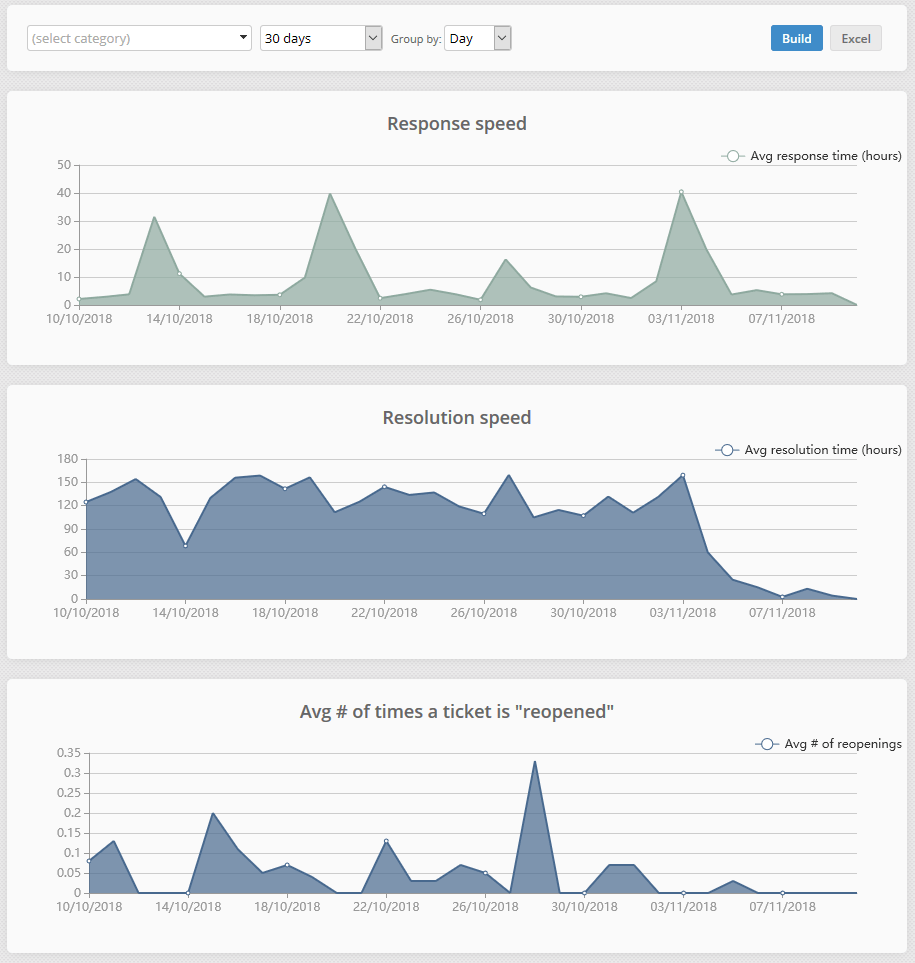Click Resolution speed data point at 14/10/2018
This screenshot has height=963, width=915.
tap(185, 545)
